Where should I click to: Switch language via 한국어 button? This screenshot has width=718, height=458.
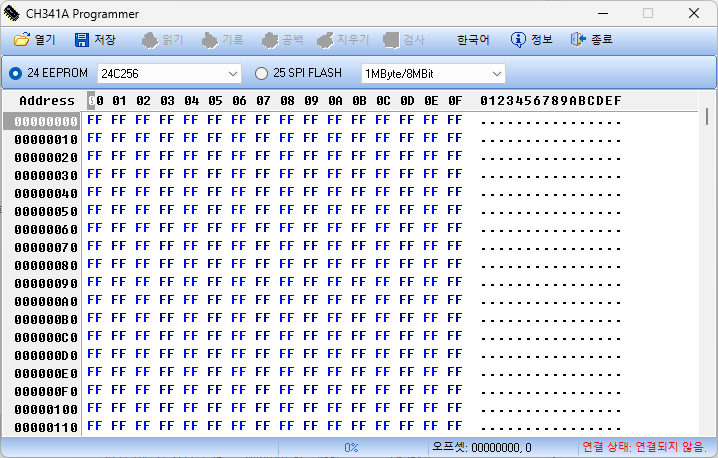[x=473, y=40]
